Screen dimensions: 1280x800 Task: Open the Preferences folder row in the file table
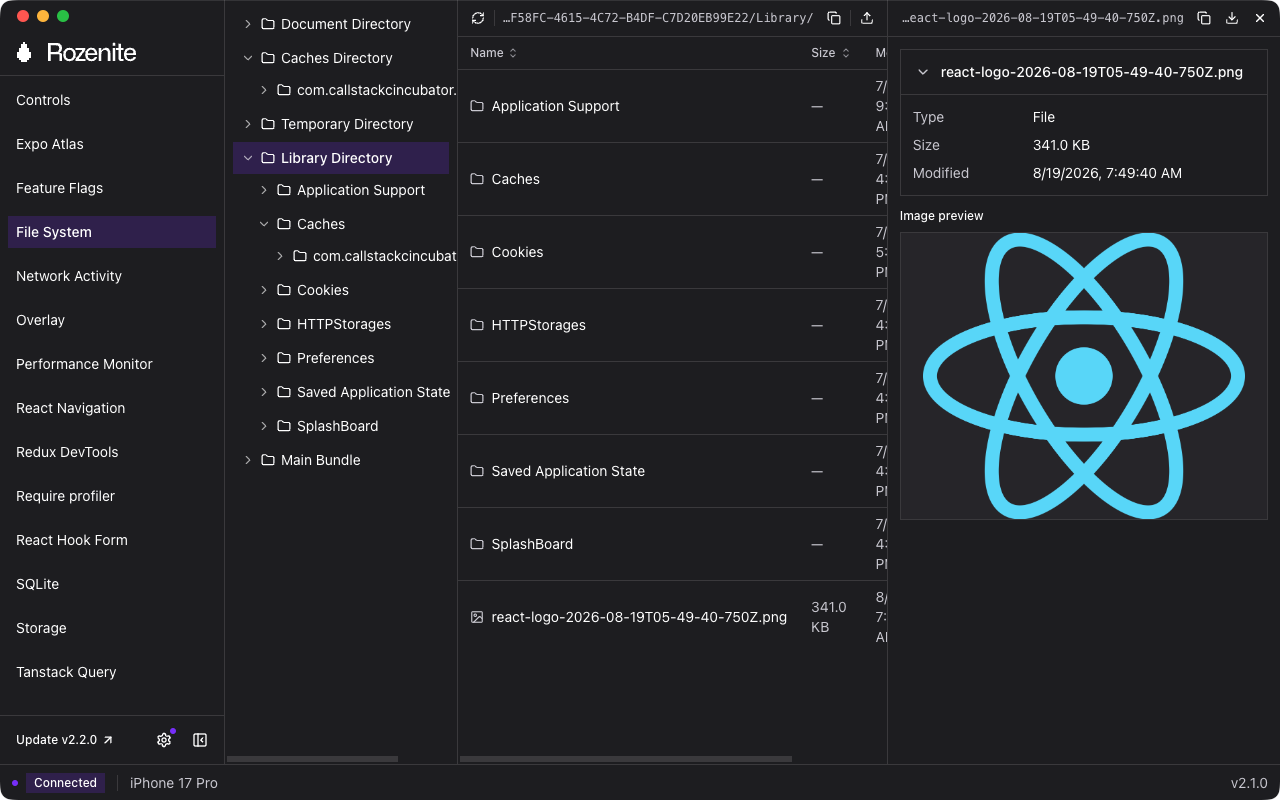tap(673, 398)
